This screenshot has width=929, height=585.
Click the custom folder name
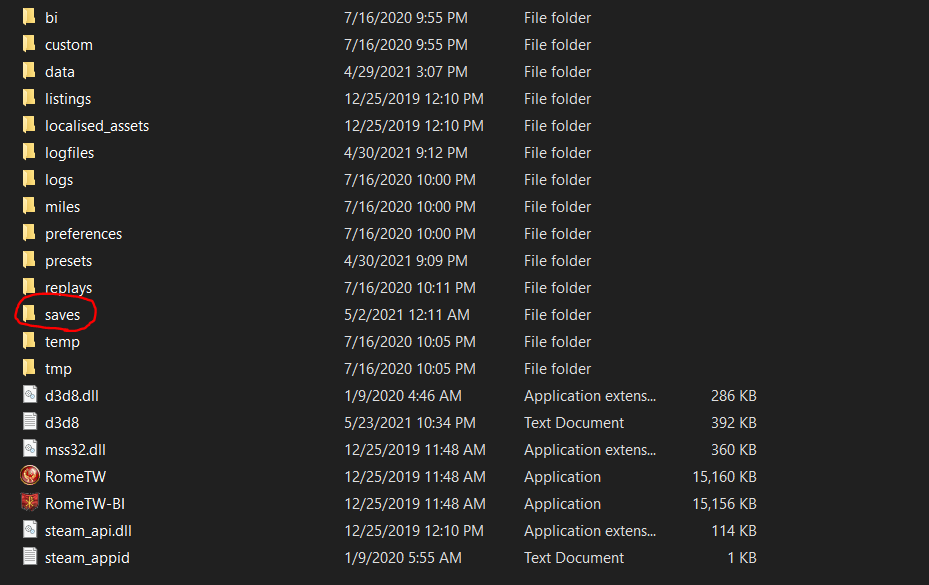pos(68,45)
